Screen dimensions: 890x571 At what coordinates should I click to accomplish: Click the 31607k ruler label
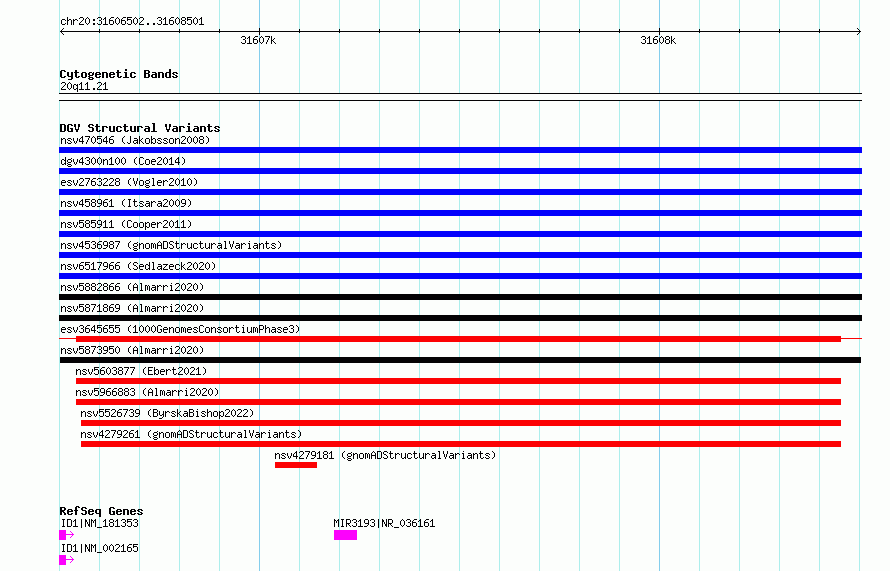point(258,41)
